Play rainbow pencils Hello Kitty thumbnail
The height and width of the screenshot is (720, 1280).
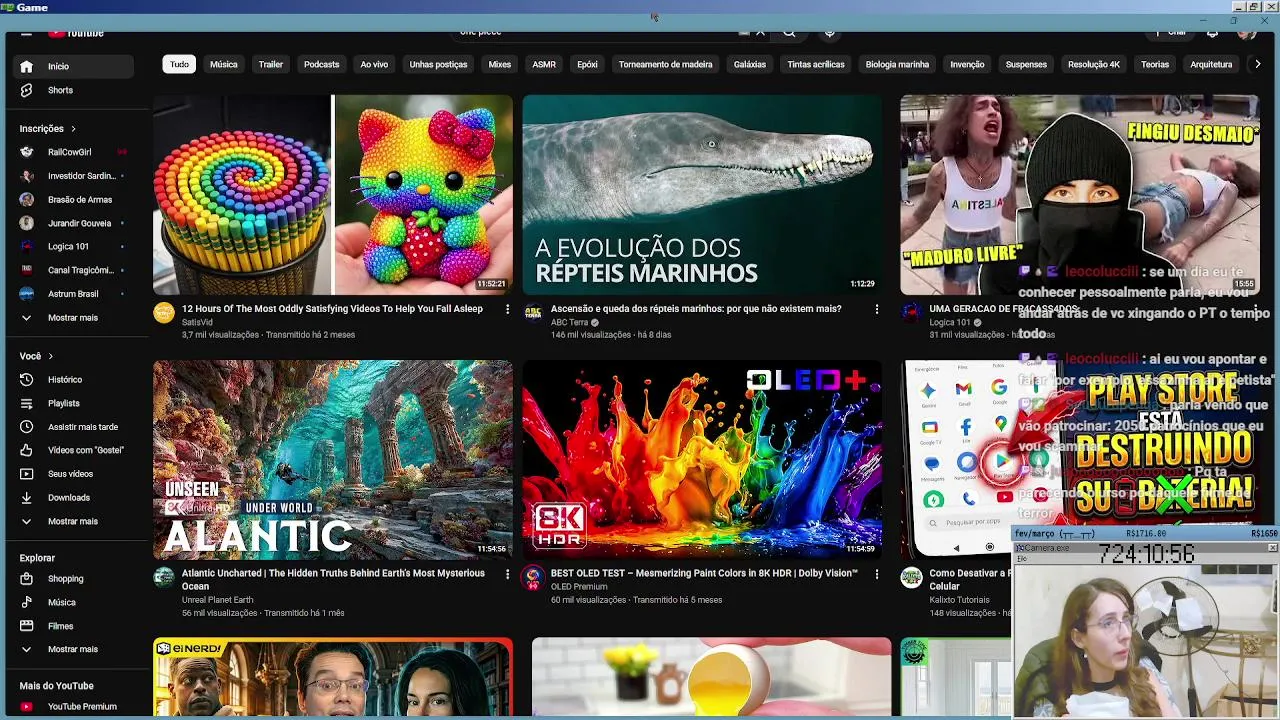point(333,195)
